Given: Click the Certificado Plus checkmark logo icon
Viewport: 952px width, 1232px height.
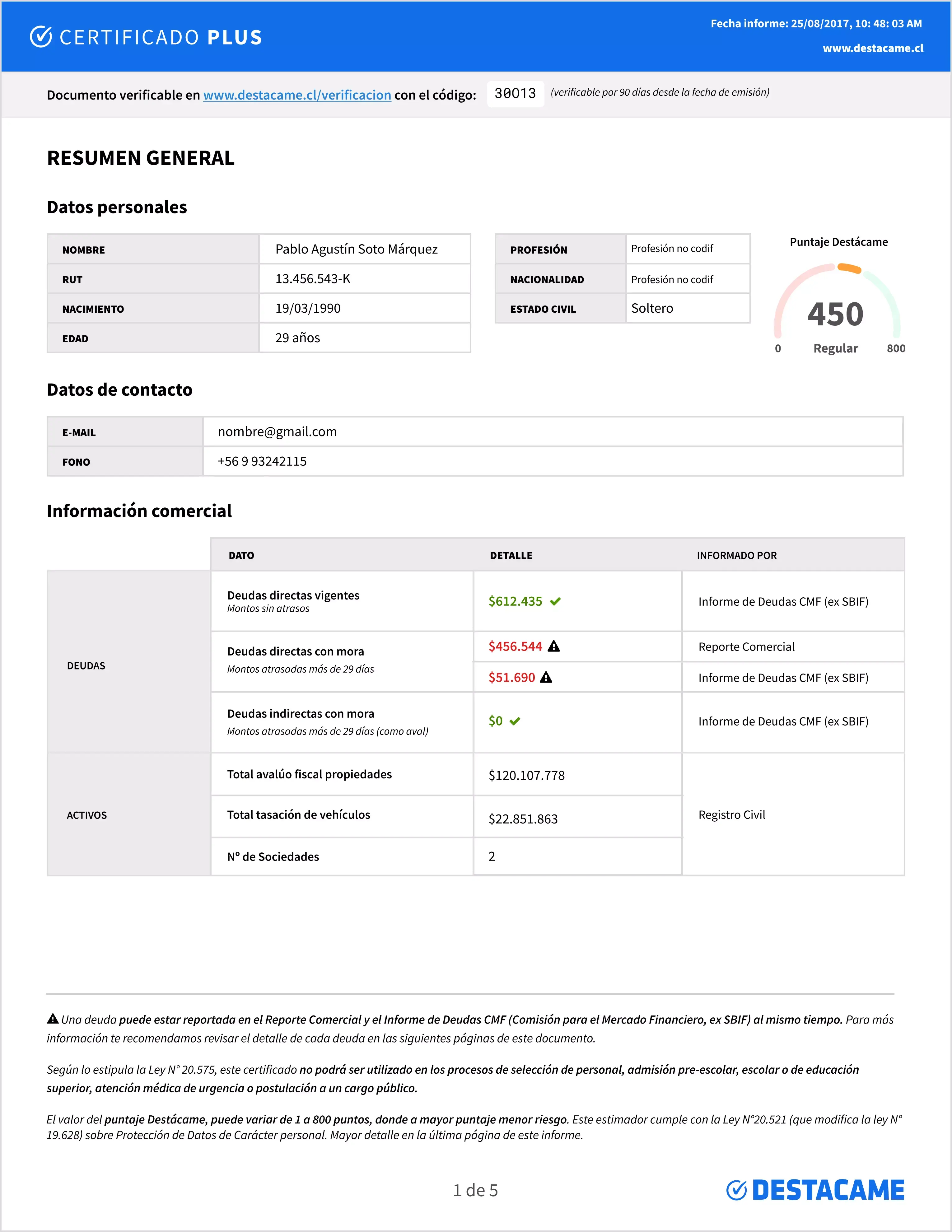Looking at the screenshot, I should point(41,37).
